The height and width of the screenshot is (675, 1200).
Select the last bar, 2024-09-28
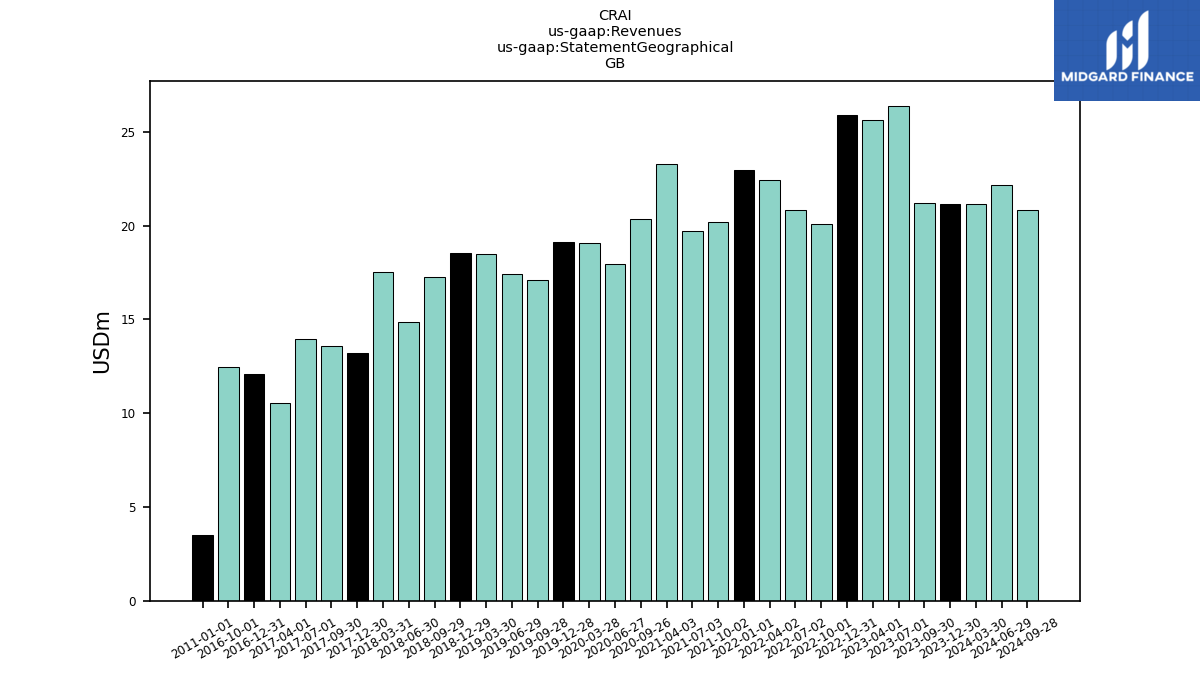pyautogui.click(x=1027, y=406)
